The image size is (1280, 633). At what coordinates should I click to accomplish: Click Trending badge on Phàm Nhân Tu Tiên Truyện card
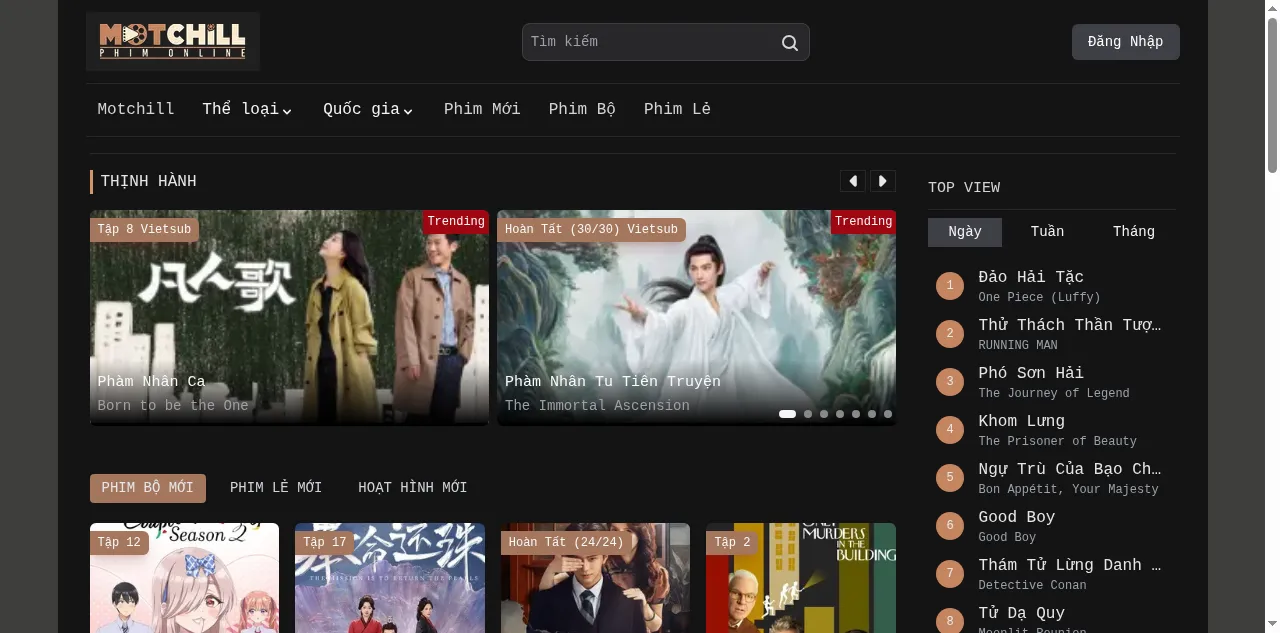point(863,221)
